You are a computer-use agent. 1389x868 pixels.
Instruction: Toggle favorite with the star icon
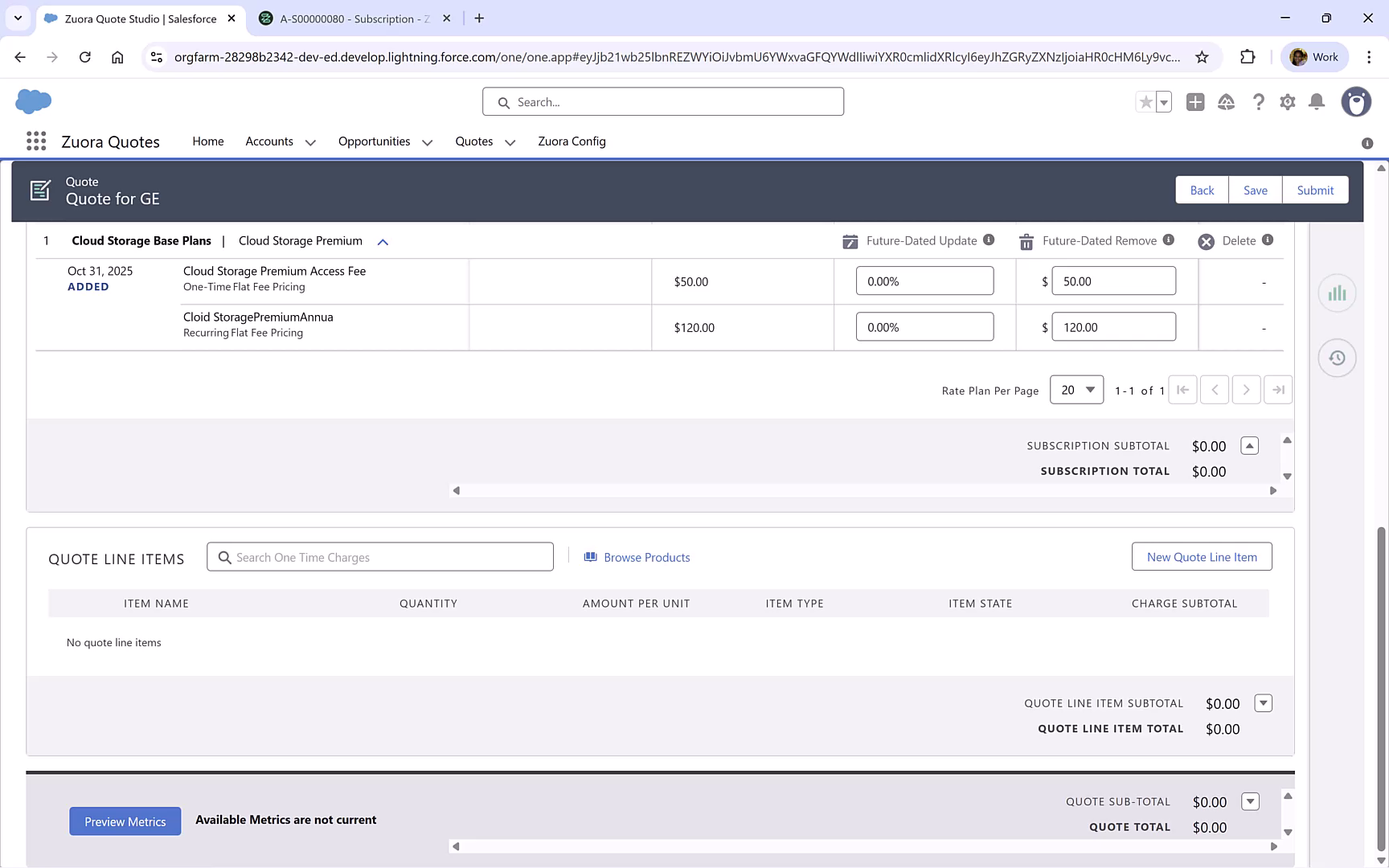pos(1146,102)
